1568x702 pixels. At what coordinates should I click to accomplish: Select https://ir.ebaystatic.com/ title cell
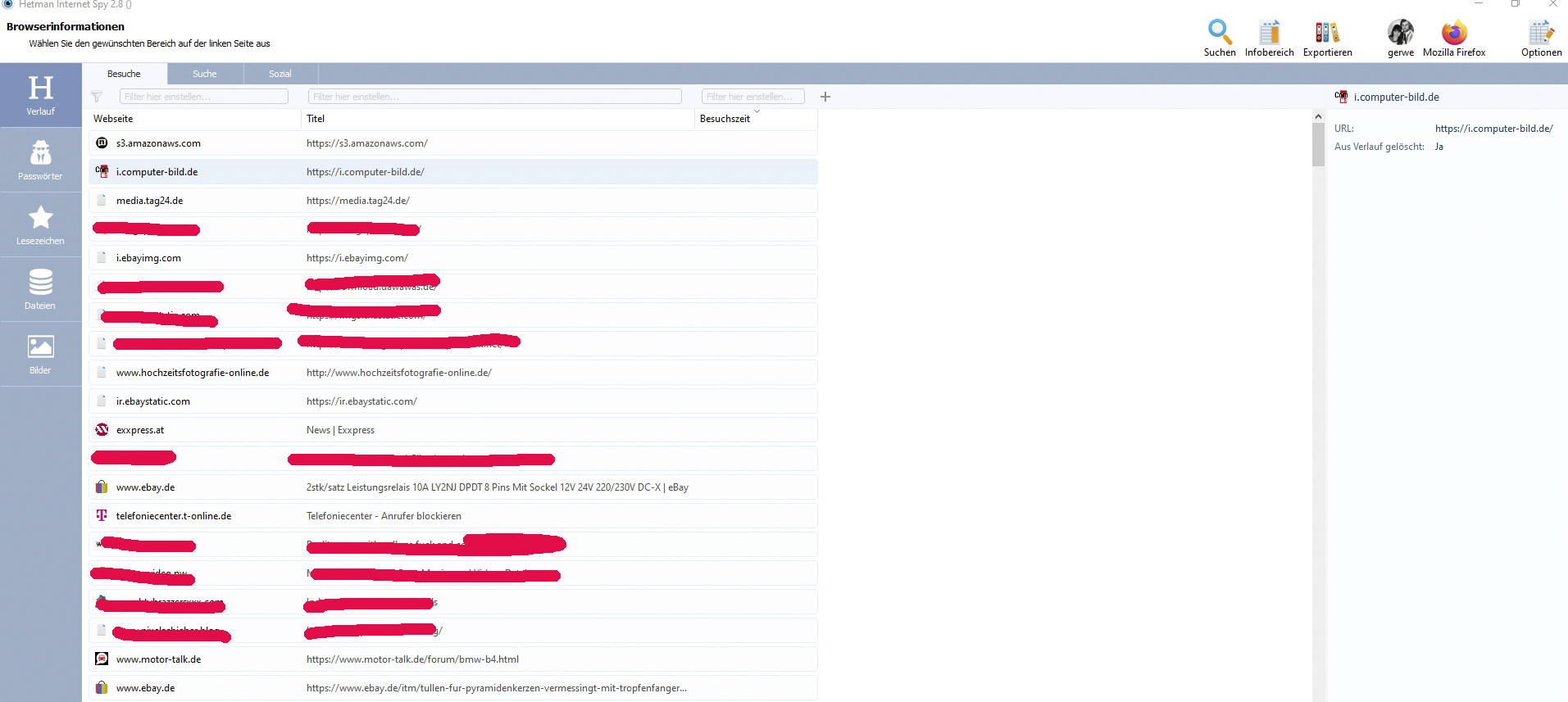[361, 401]
